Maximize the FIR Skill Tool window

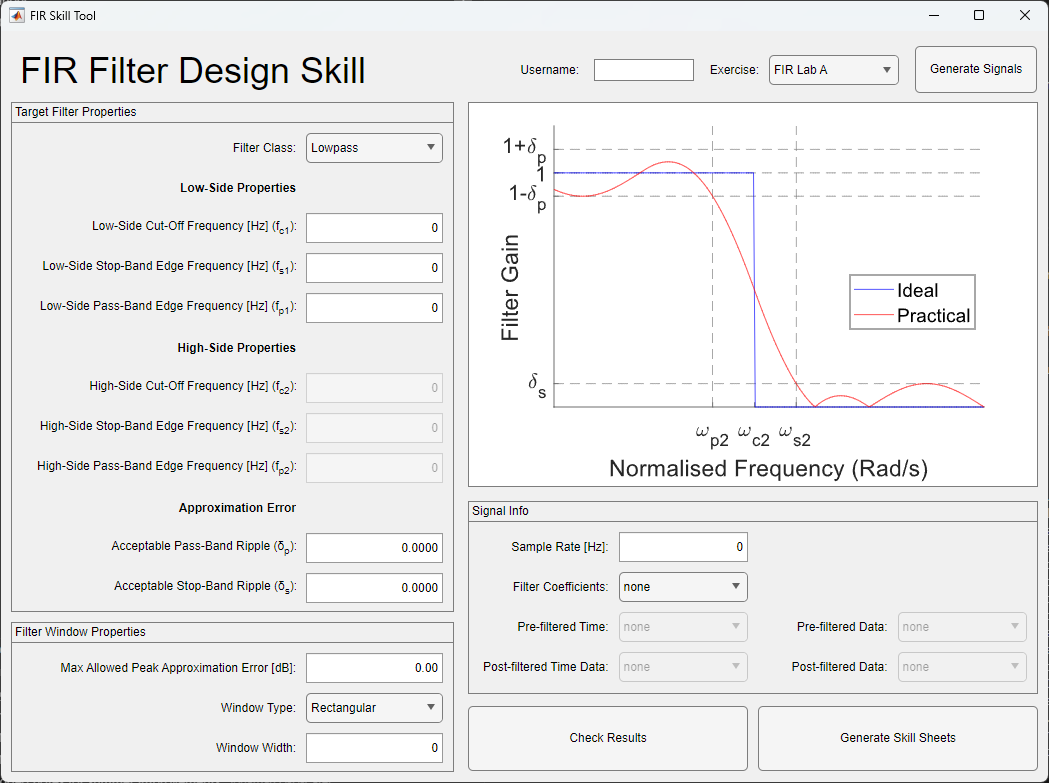979,15
